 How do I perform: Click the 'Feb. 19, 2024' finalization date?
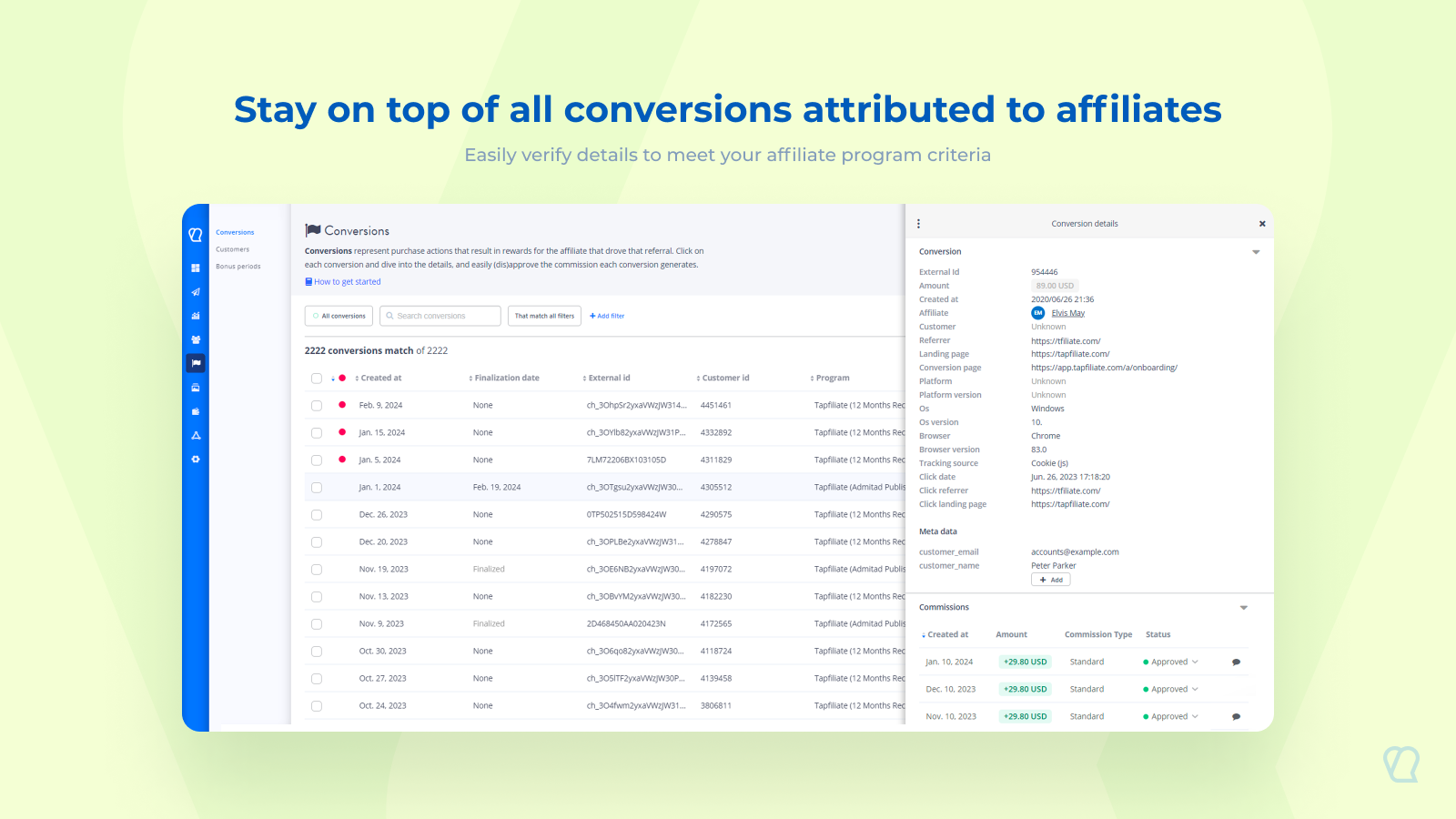coord(497,488)
